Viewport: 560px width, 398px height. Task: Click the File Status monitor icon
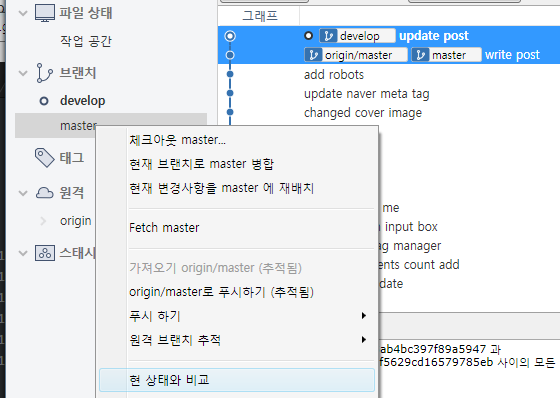45,13
